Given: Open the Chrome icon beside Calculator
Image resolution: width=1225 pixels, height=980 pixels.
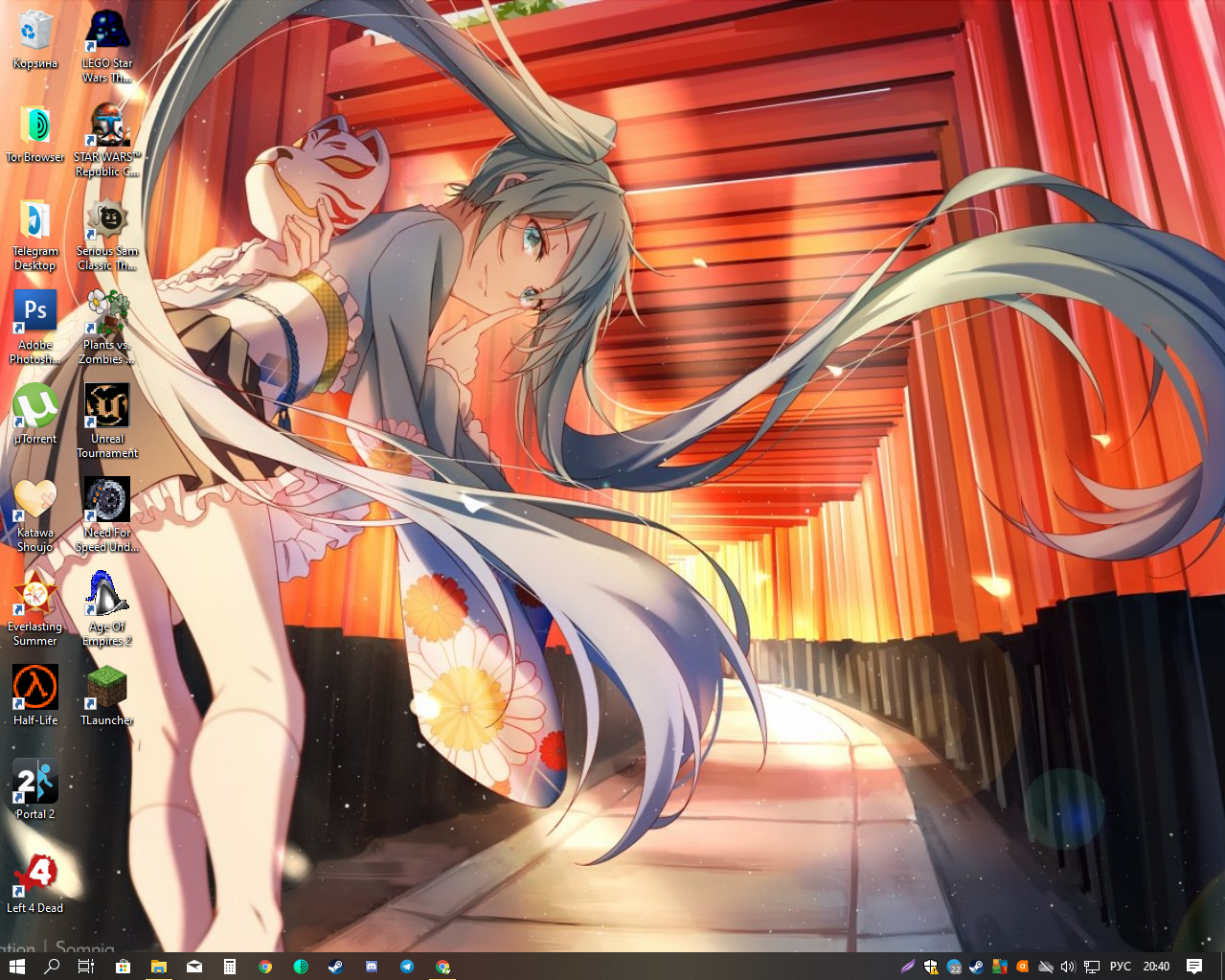Looking at the screenshot, I should pyautogui.click(x=265, y=967).
